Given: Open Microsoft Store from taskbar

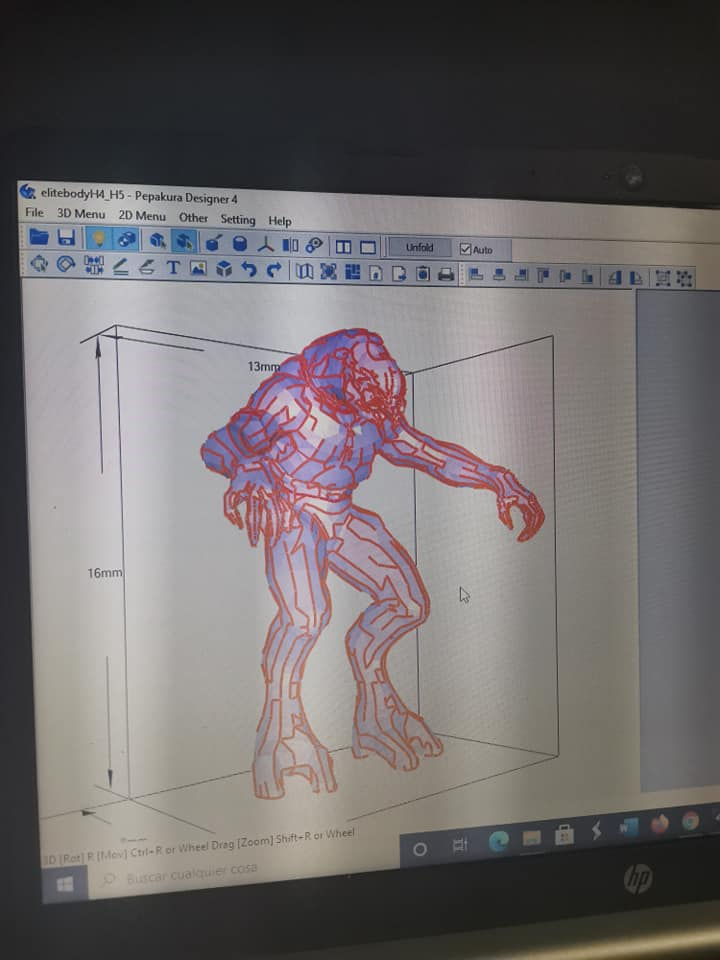Looking at the screenshot, I should [564, 834].
